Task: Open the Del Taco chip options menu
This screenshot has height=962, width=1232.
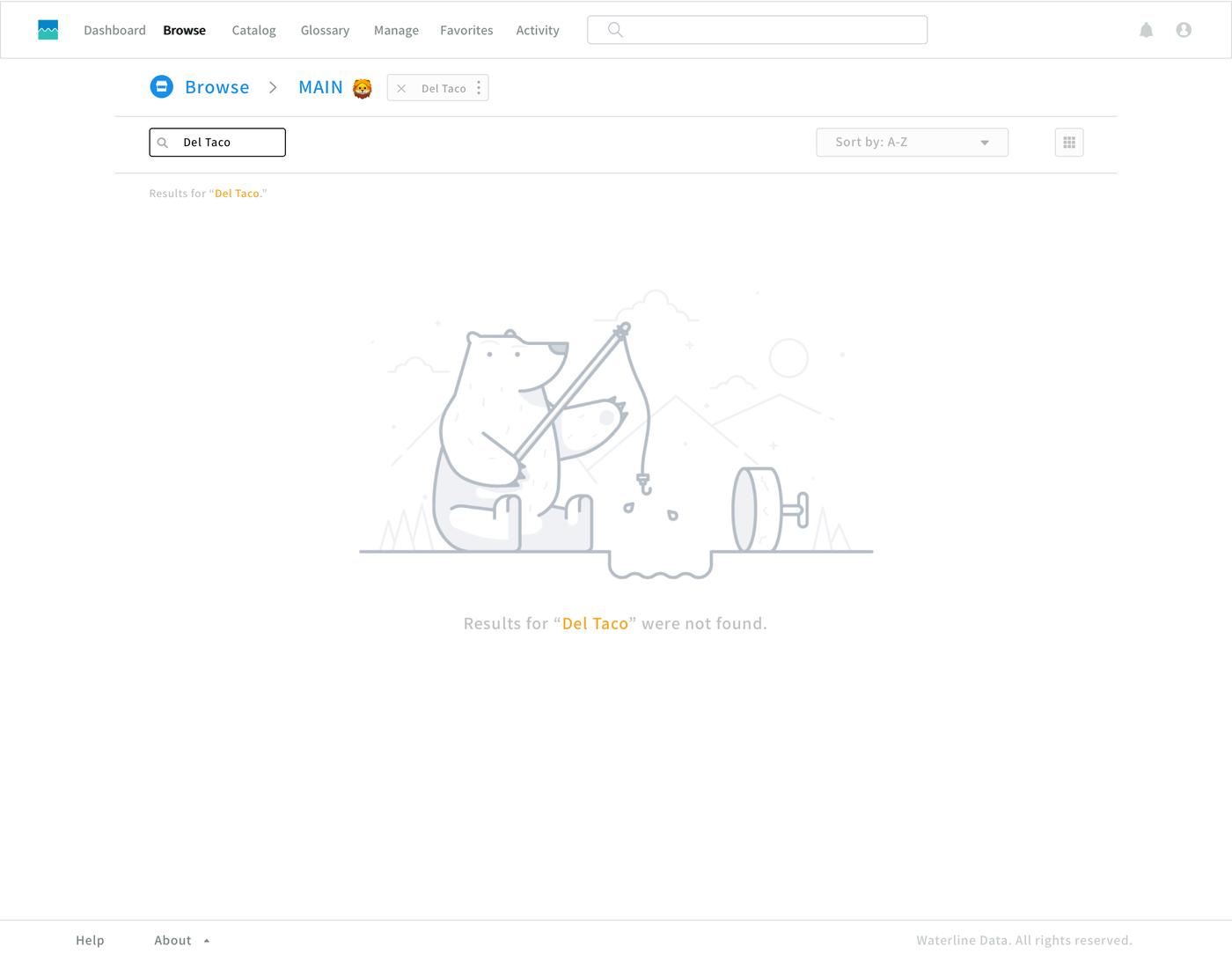Action: (479, 88)
